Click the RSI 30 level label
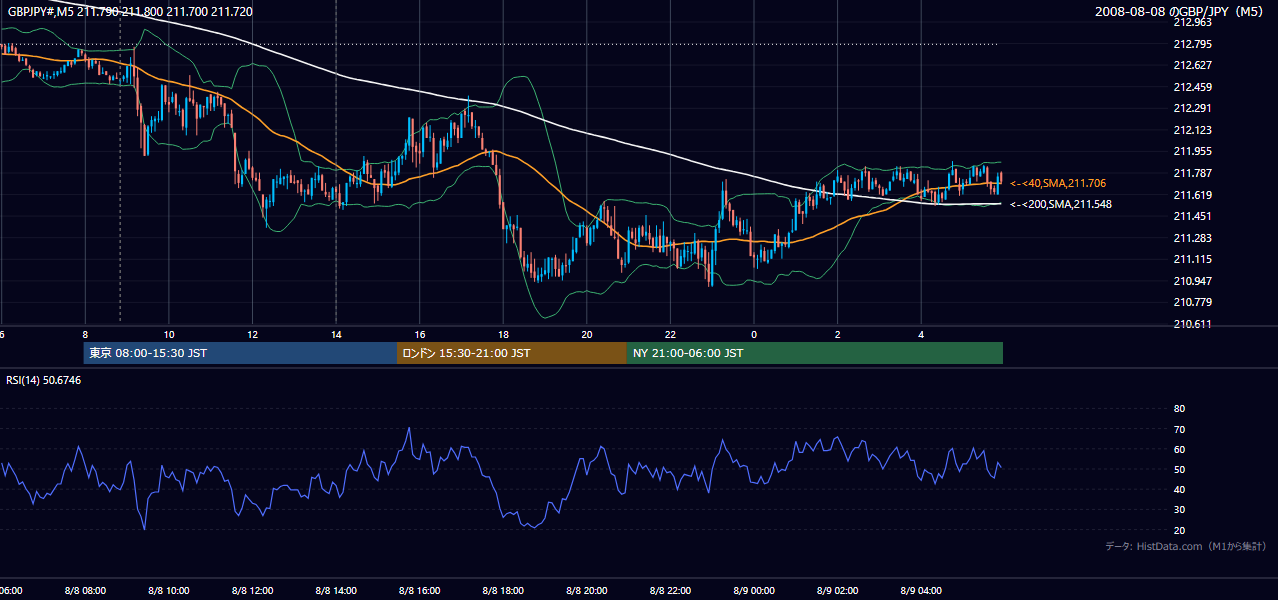Viewport: 1278px width, 600px height. [1179, 510]
